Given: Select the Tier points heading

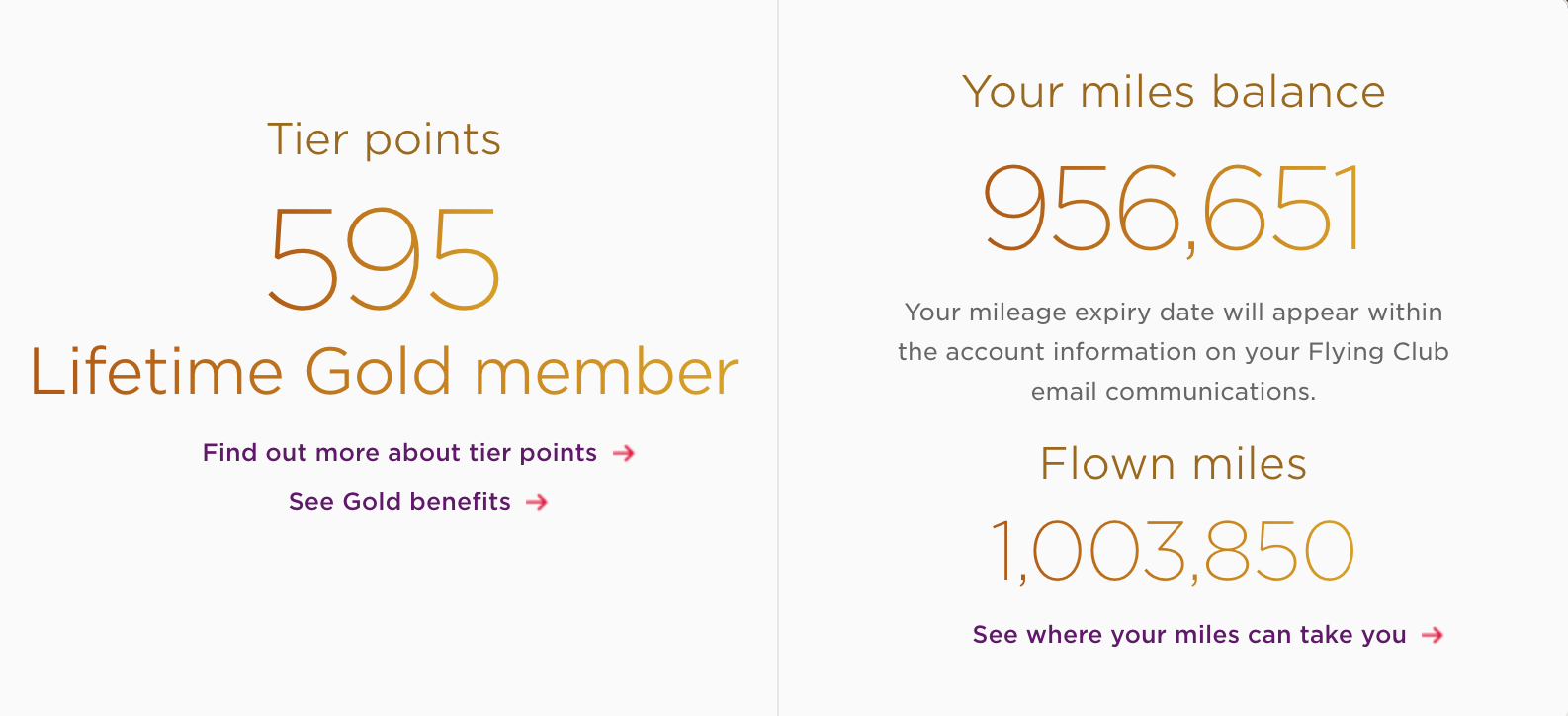Looking at the screenshot, I should 385,139.
